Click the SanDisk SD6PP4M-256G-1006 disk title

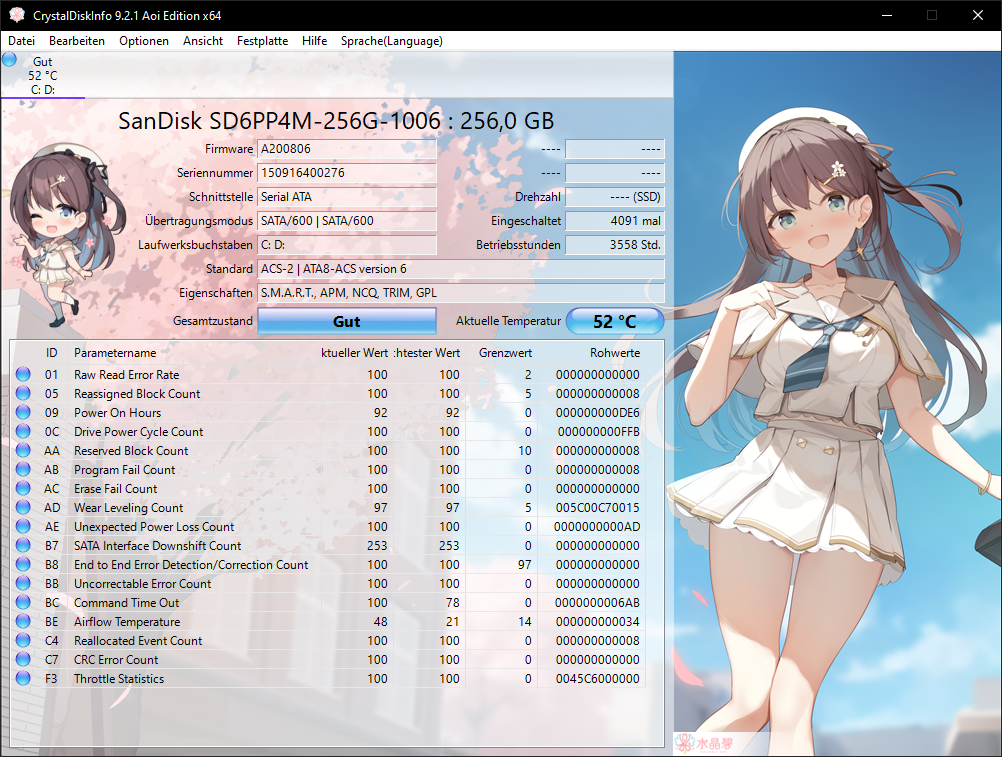[x=336, y=121]
